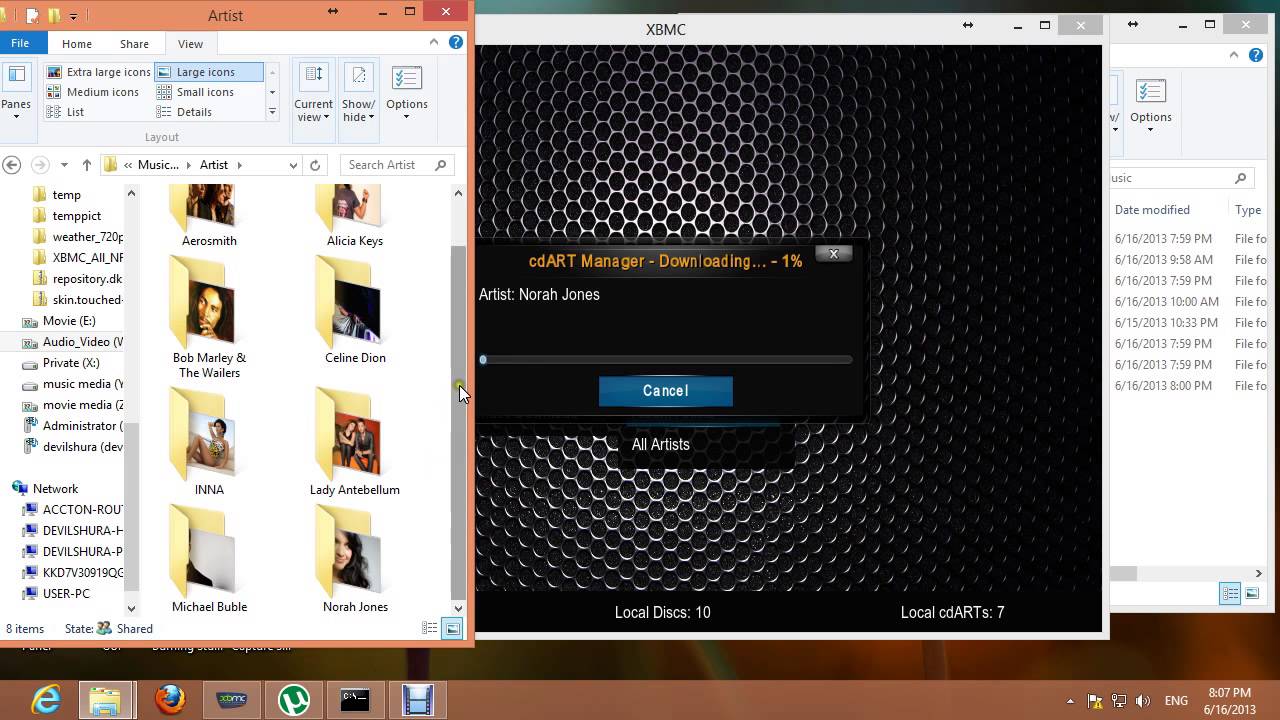Switch layout to Details
Screen dimensions: 1280x720
pyautogui.click(x=185, y=112)
